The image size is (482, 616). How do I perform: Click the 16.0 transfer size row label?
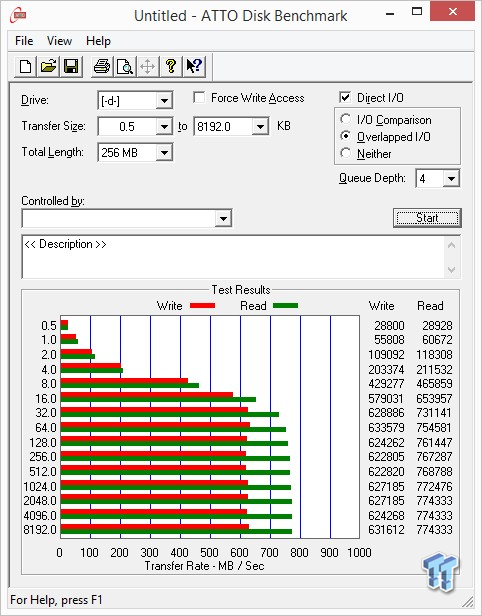(x=46, y=399)
